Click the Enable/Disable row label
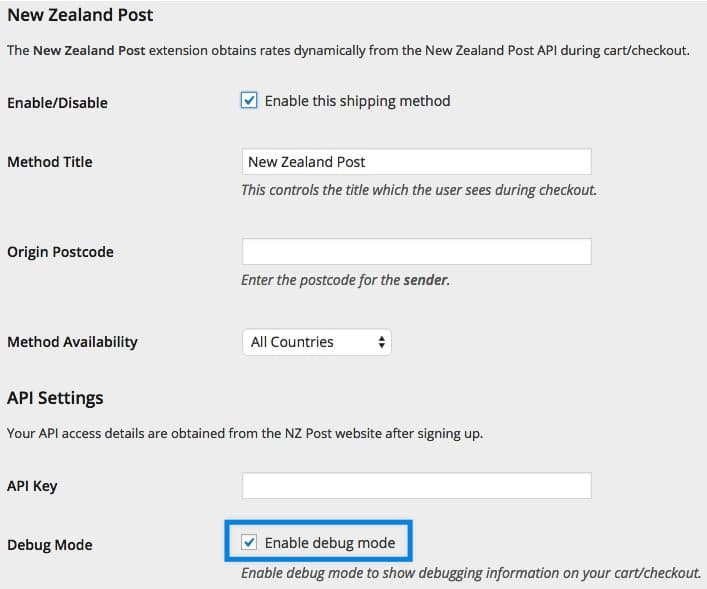Viewport: 707px width, 589px height. (x=57, y=102)
